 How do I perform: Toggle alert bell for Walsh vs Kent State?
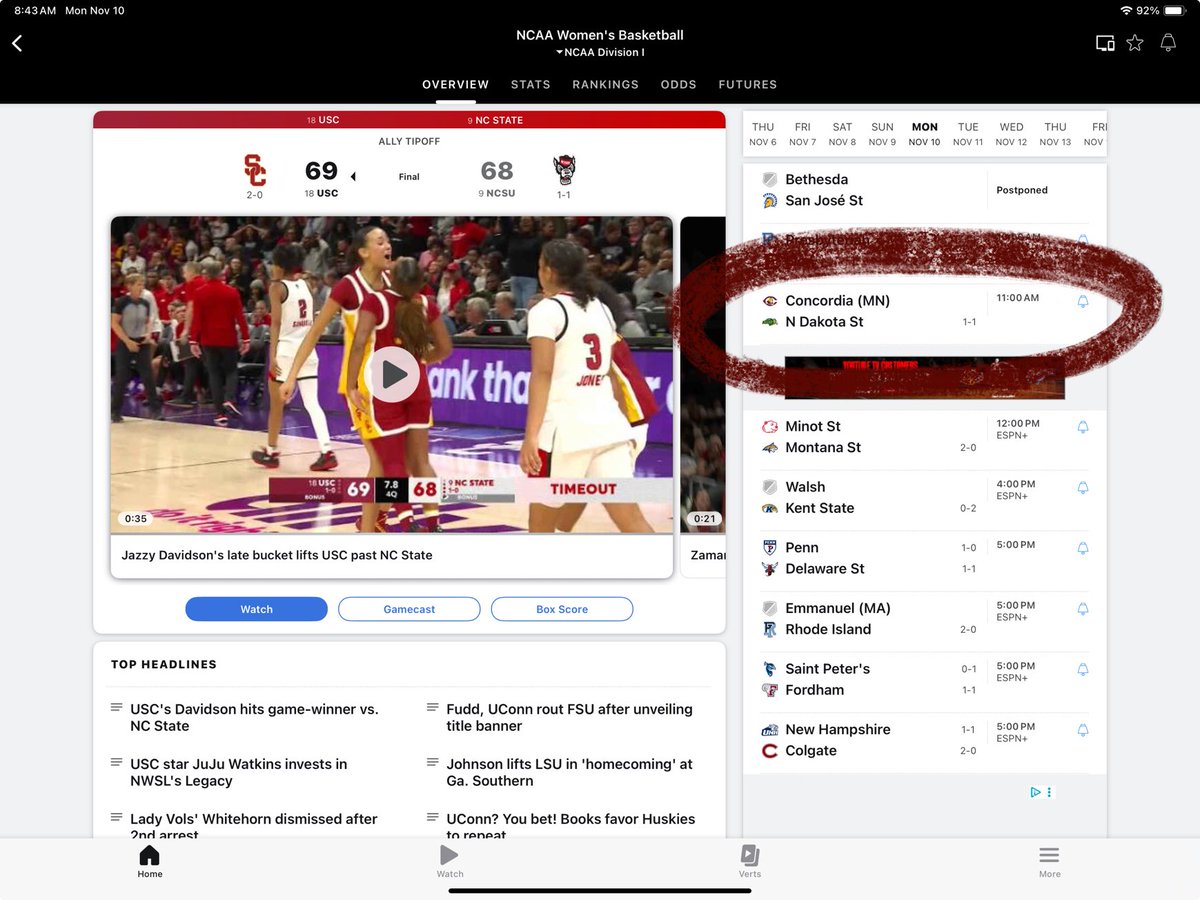point(1082,488)
